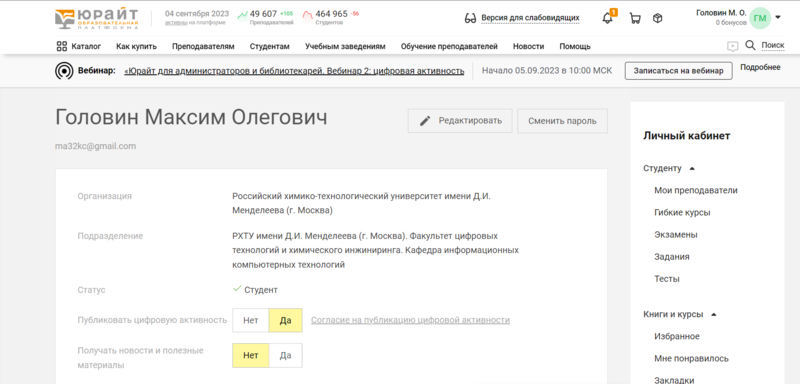The height and width of the screenshot is (384, 800).
Task: Click the pencil icon in Редактировать button
Action: (x=425, y=121)
